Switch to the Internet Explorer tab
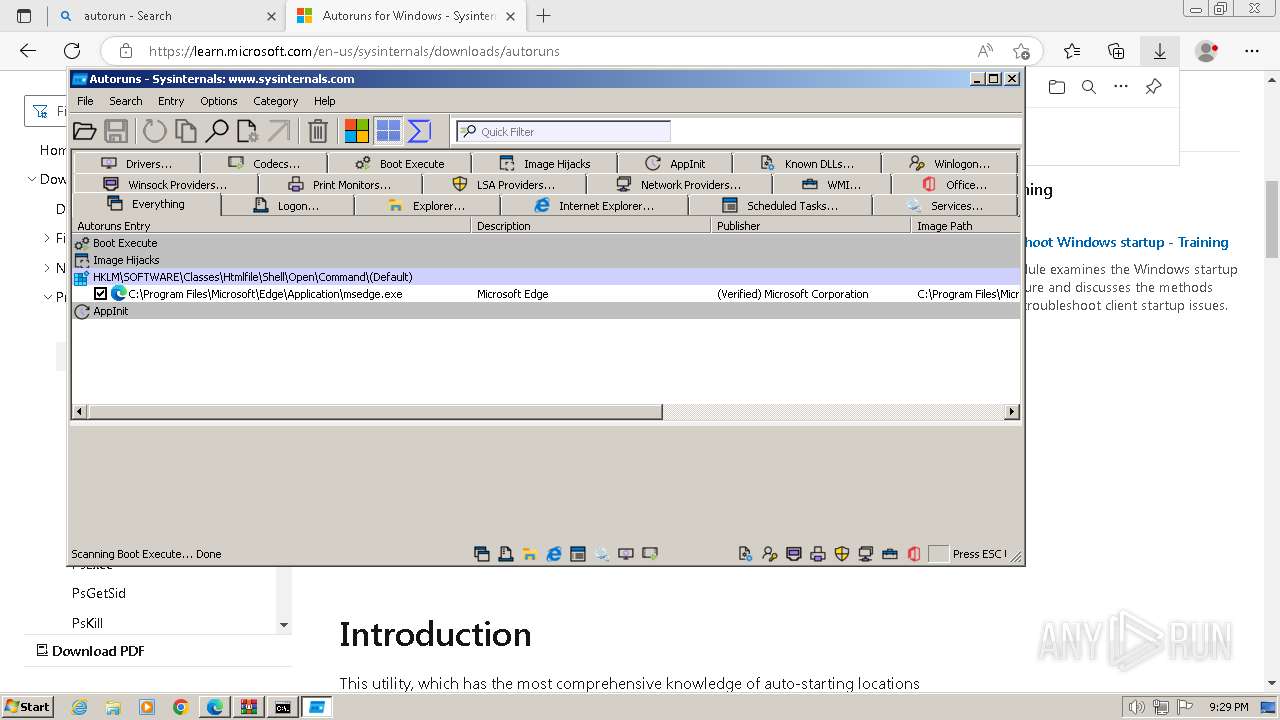The image size is (1280, 720). [594, 205]
